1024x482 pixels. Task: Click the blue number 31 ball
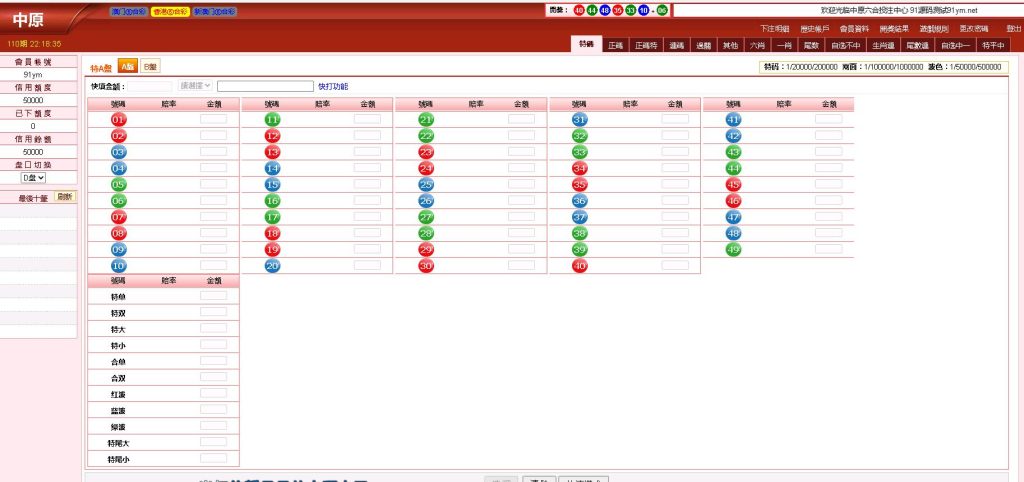(x=579, y=119)
